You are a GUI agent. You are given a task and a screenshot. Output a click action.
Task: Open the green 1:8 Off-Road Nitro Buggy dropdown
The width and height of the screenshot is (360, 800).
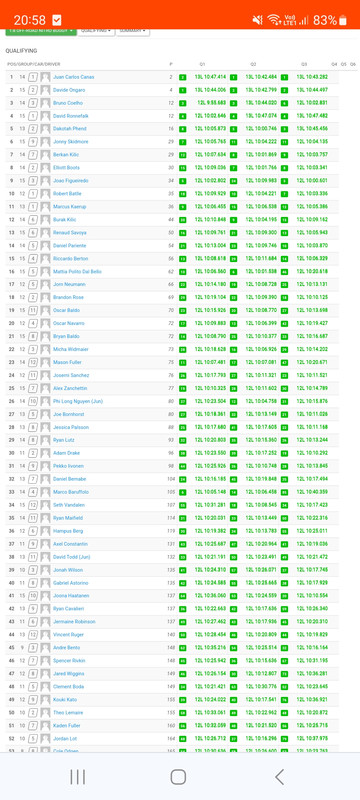41,32
